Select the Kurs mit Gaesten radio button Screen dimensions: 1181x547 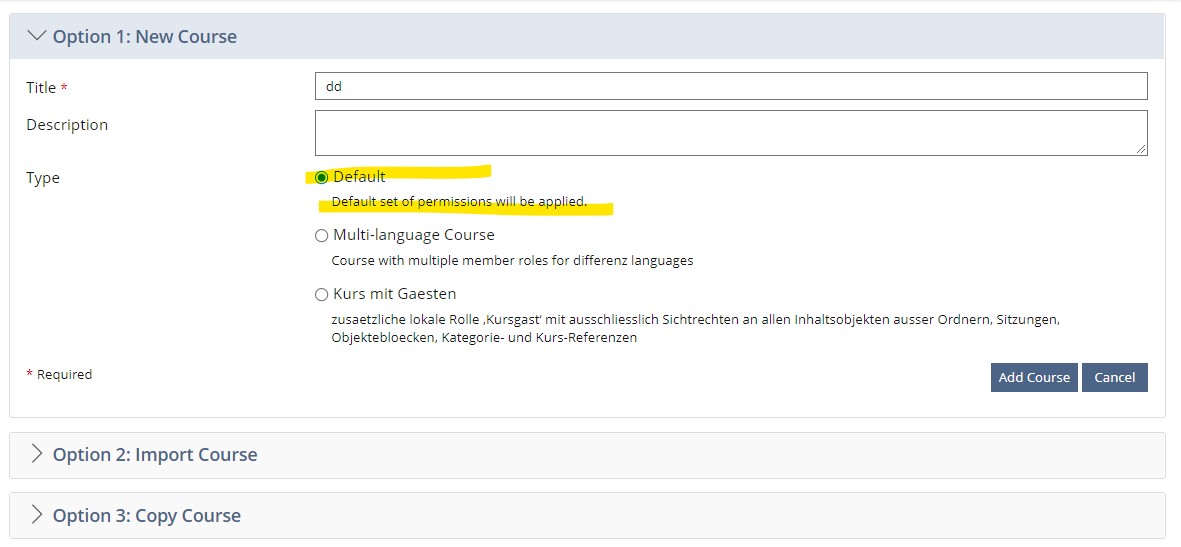tap(321, 295)
